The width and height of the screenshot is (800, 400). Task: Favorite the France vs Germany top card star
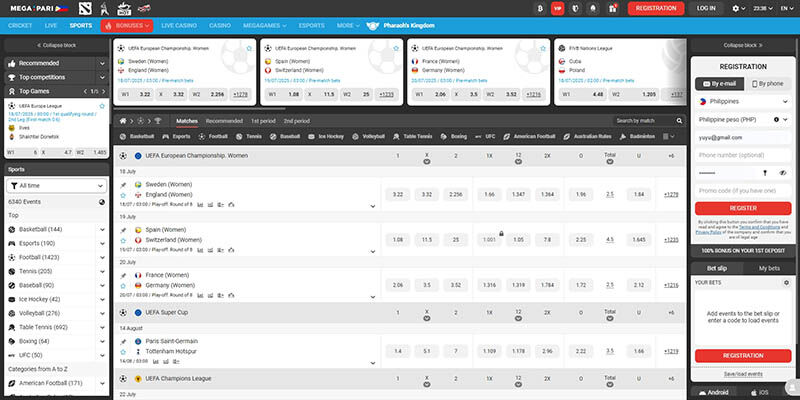(x=543, y=48)
